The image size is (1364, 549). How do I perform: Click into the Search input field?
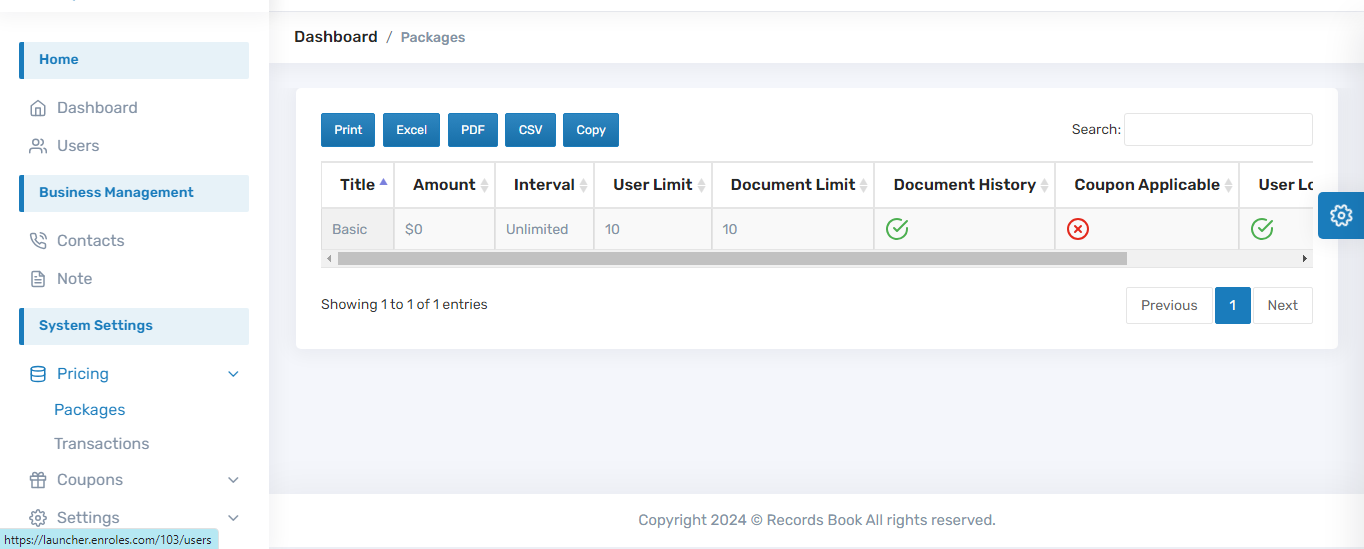(x=1217, y=129)
